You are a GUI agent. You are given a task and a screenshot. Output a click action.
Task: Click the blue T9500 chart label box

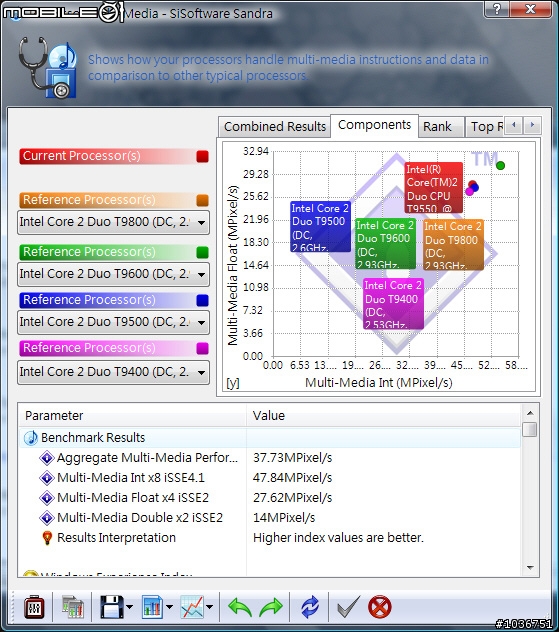(x=321, y=227)
